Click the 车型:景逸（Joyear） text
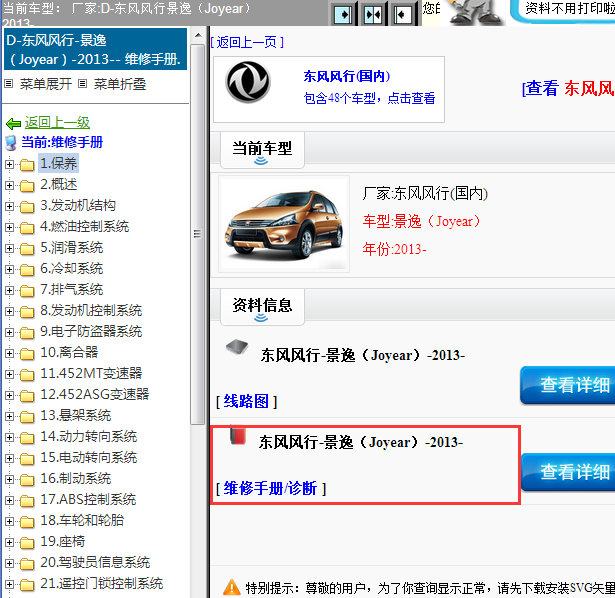This screenshot has height=598, width=615. point(422,222)
